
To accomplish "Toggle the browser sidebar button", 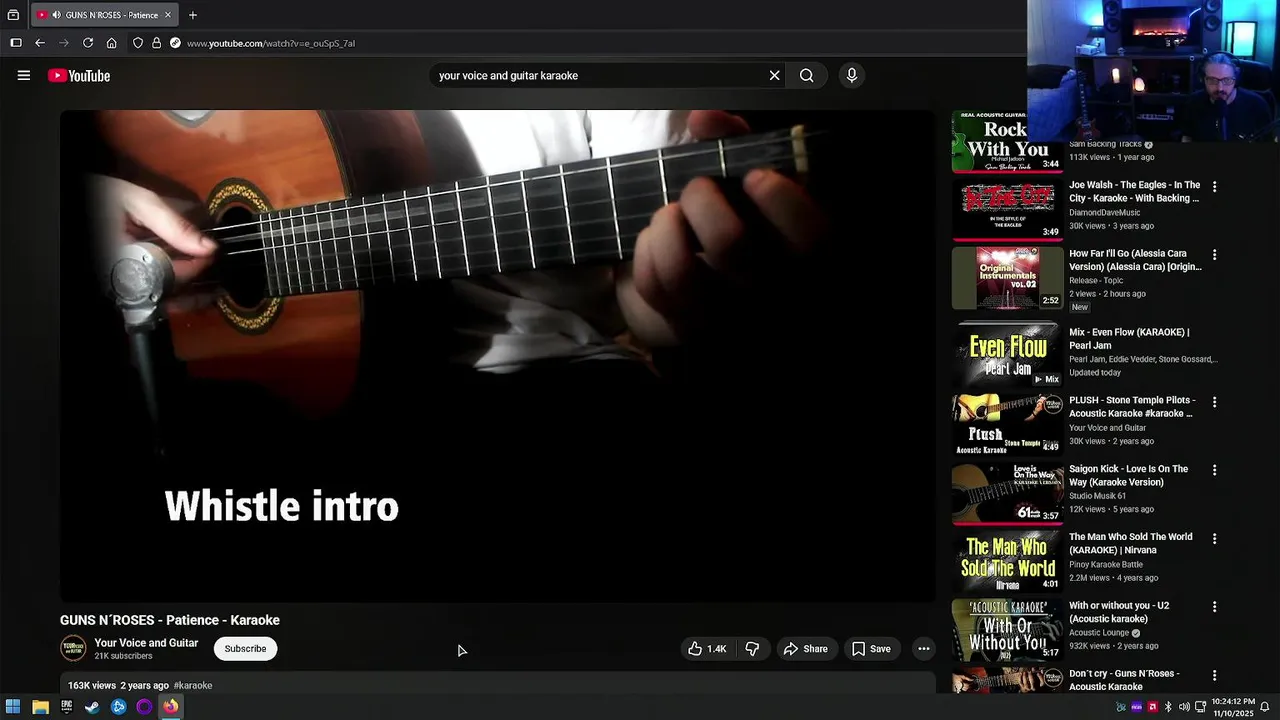I will (x=16, y=43).
